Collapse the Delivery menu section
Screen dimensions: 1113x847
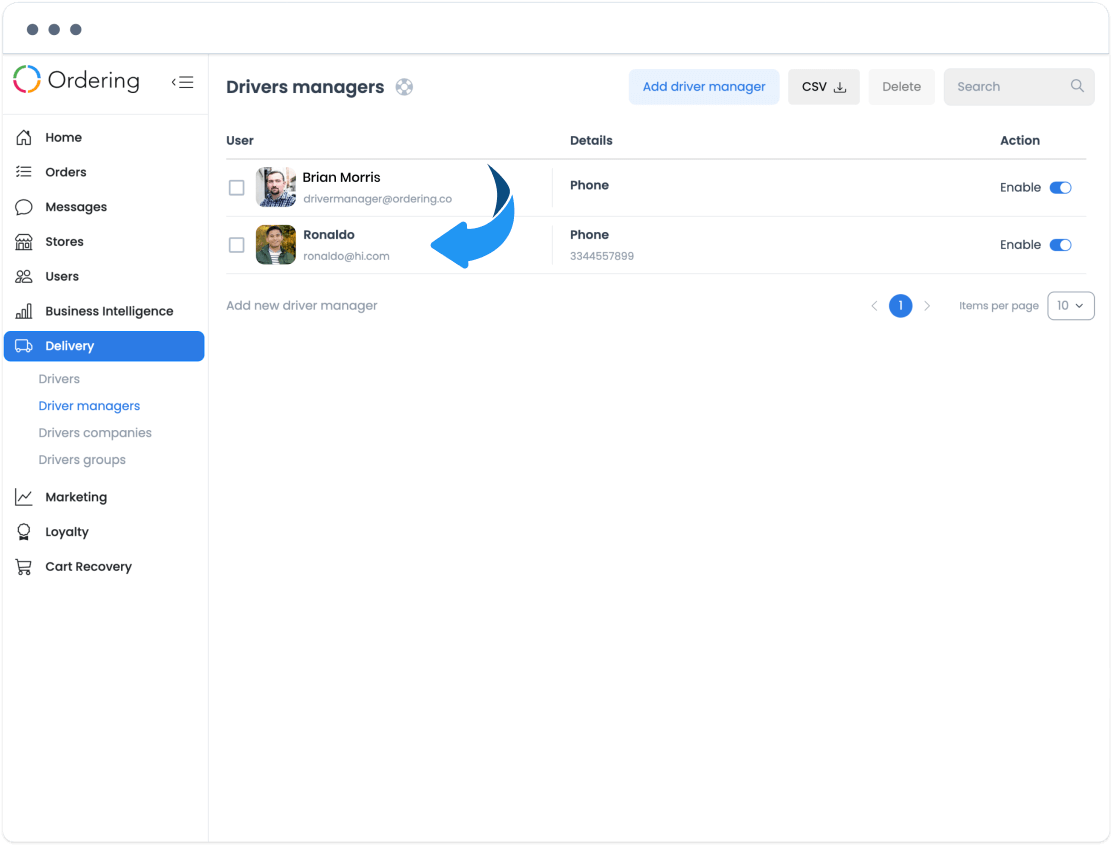tap(104, 346)
